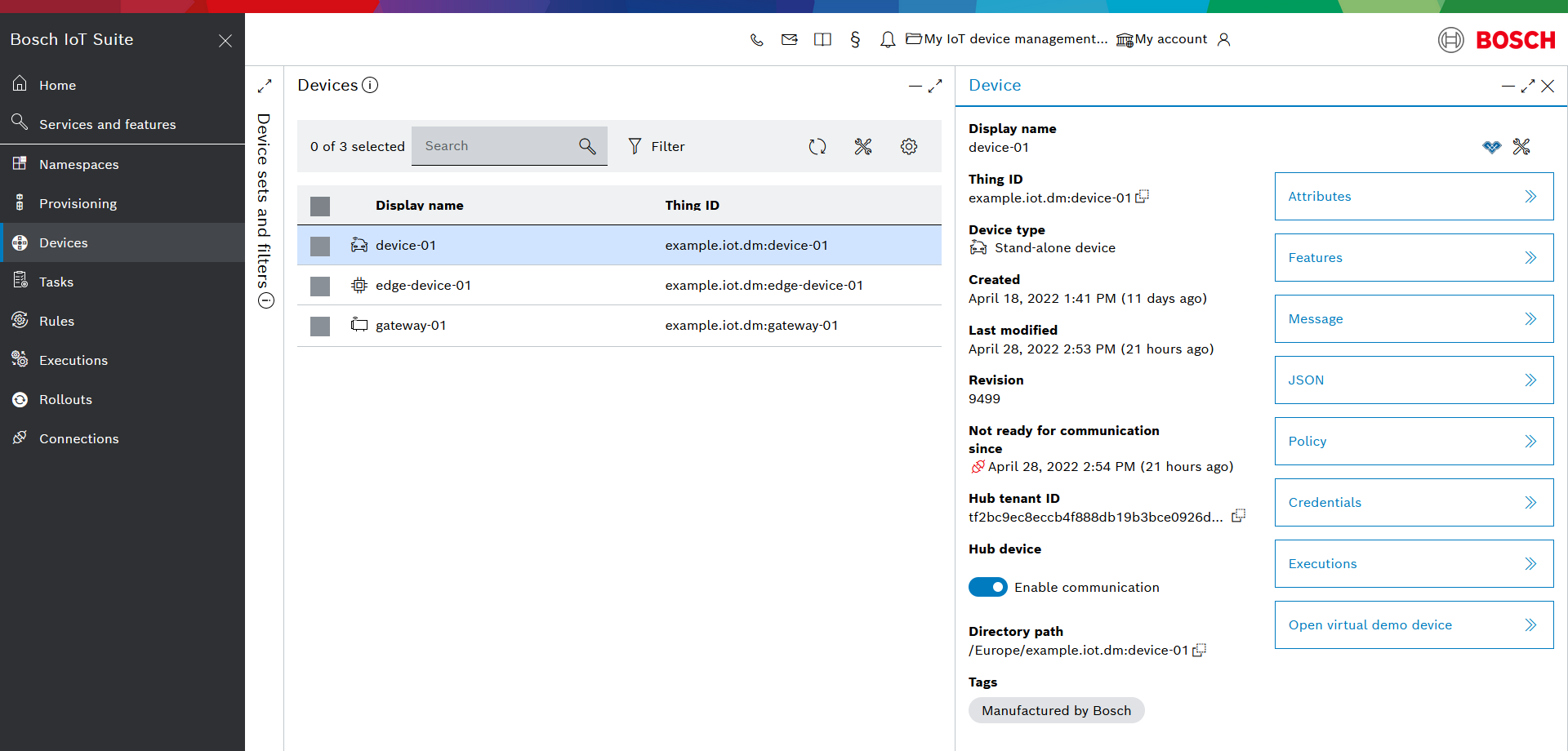Open Provisioning in sidebar
This screenshot has width=1568, height=751.
(122, 203)
